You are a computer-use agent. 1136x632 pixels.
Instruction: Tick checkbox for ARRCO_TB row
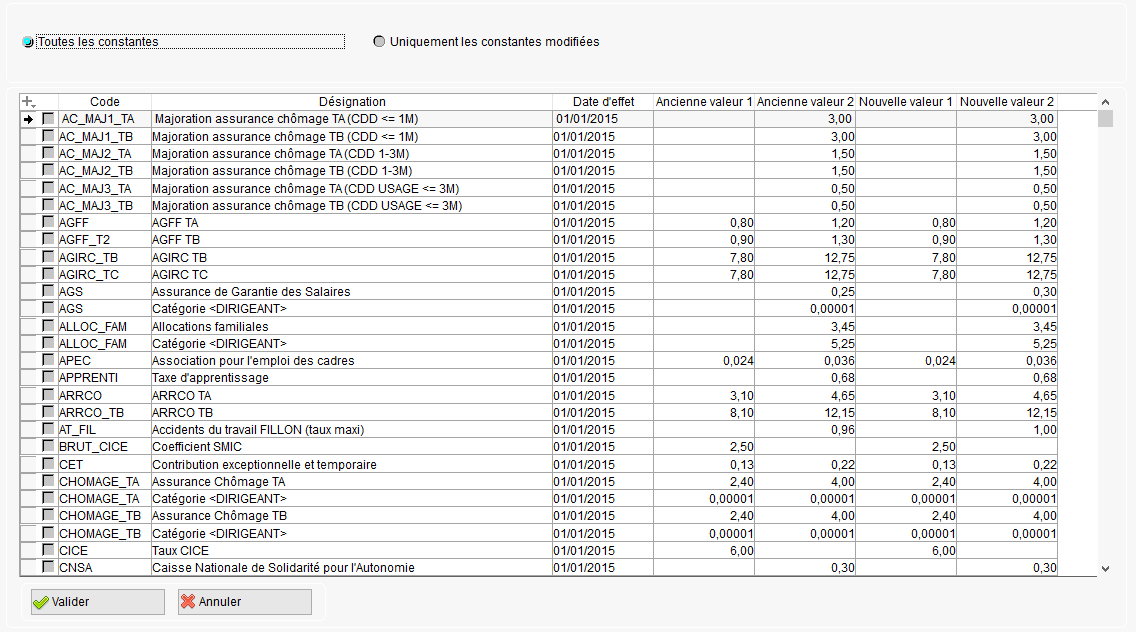click(48, 412)
